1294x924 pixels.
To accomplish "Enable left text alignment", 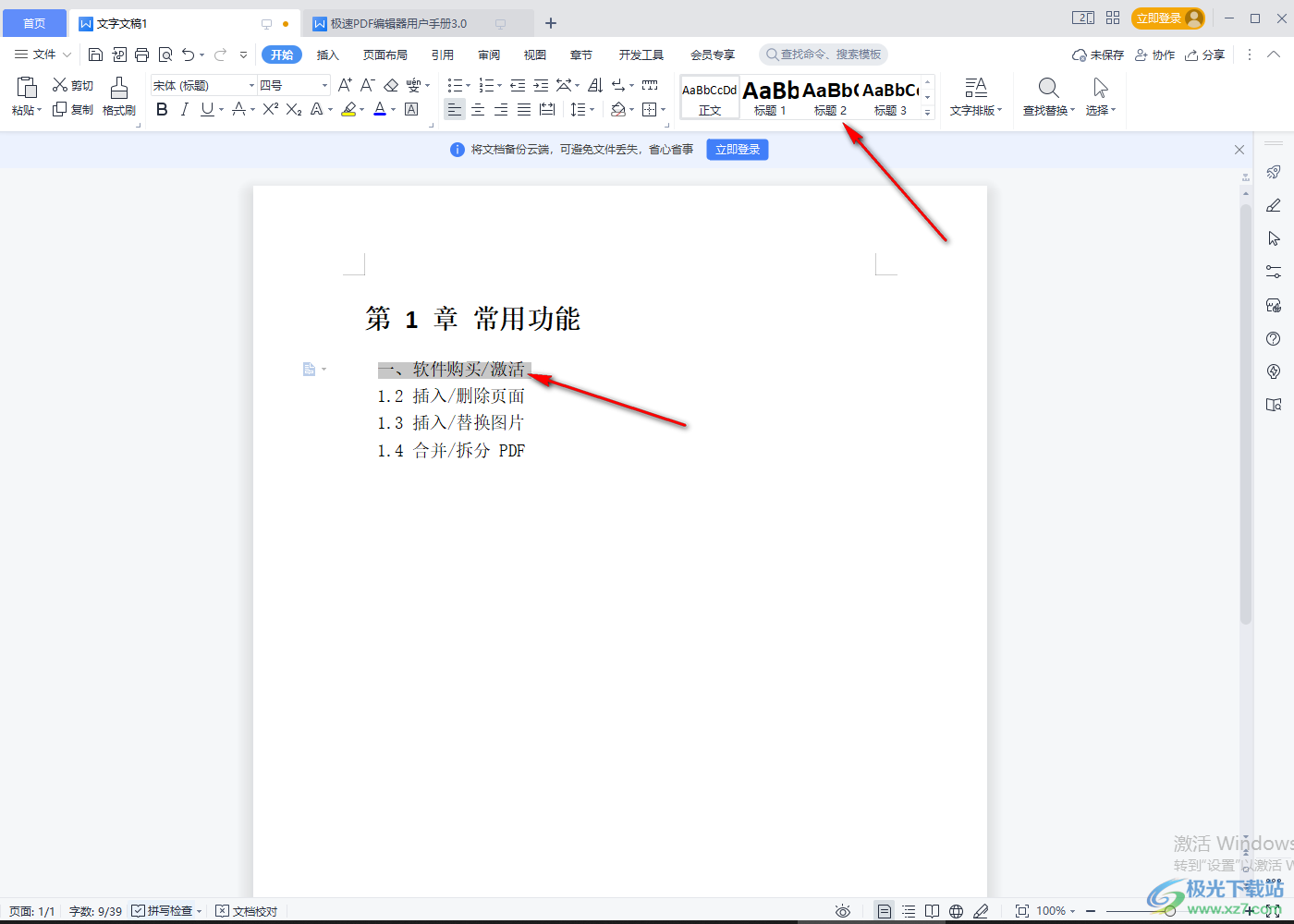I will (x=455, y=109).
